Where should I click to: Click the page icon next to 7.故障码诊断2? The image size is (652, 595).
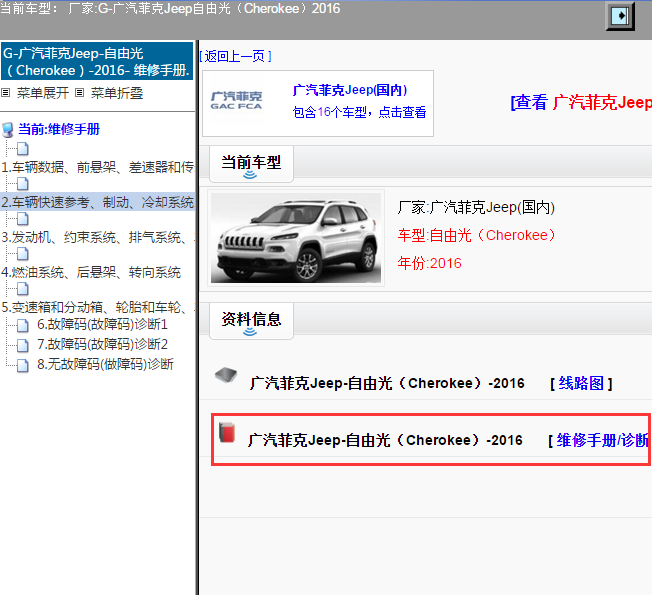click(x=22, y=345)
